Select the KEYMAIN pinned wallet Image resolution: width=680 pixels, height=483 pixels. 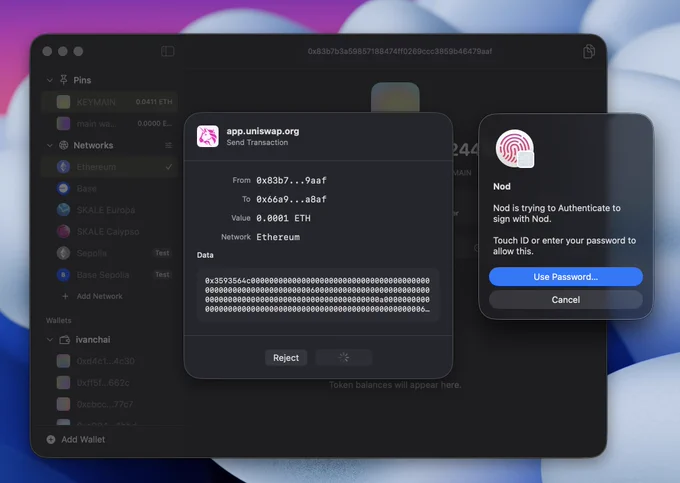coord(110,102)
